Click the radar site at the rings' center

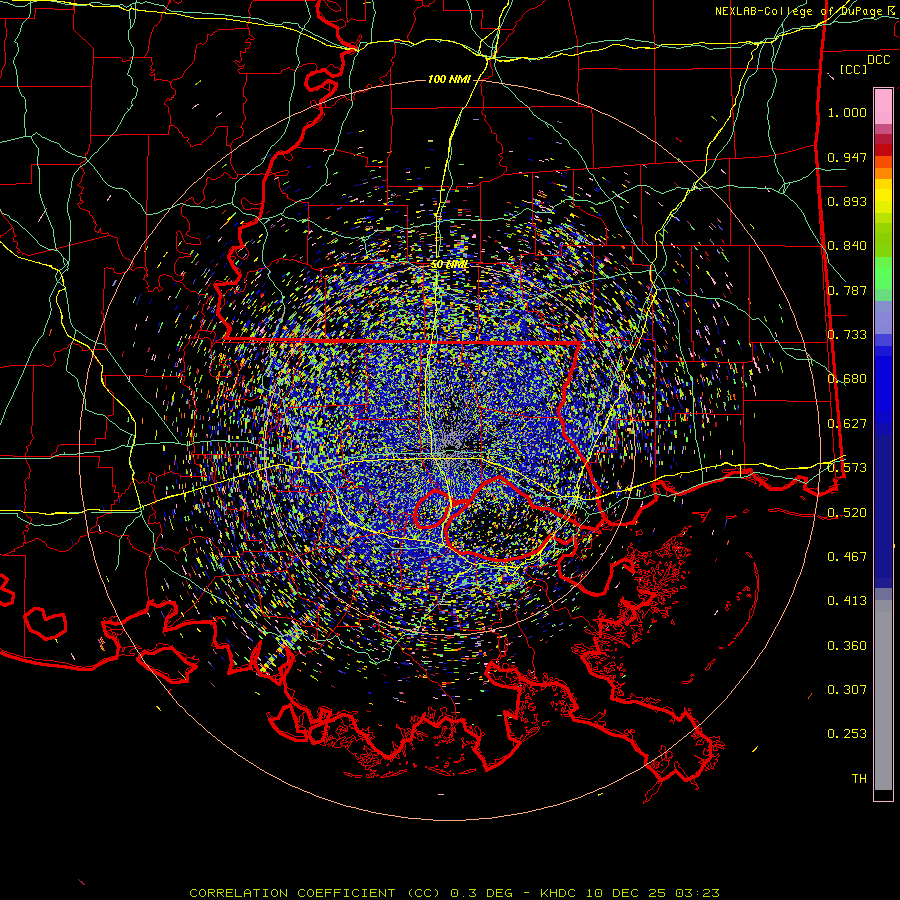(449, 451)
